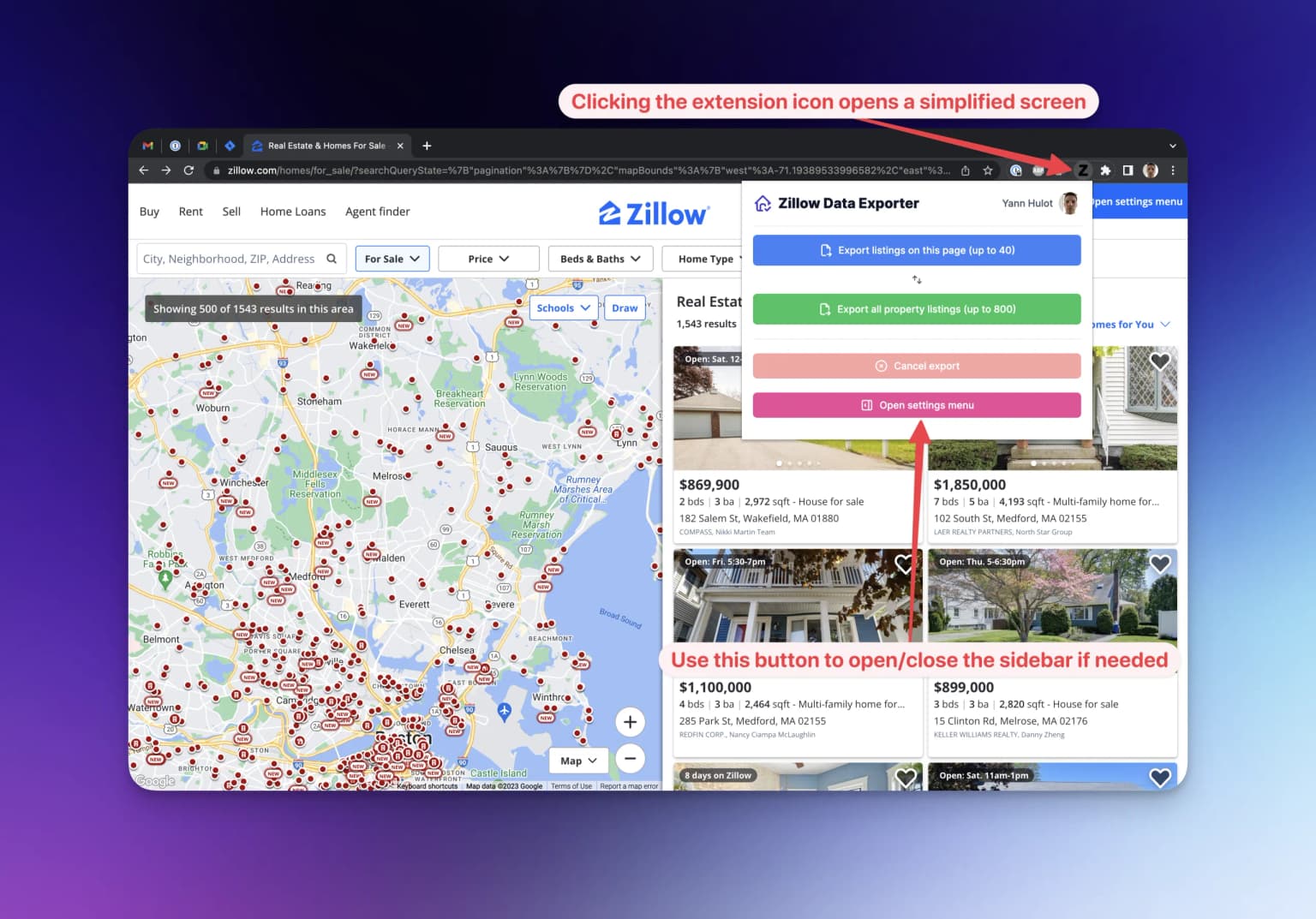Expand the Schools map dropdown
Viewport: 1316px width, 919px height.
tap(564, 308)
